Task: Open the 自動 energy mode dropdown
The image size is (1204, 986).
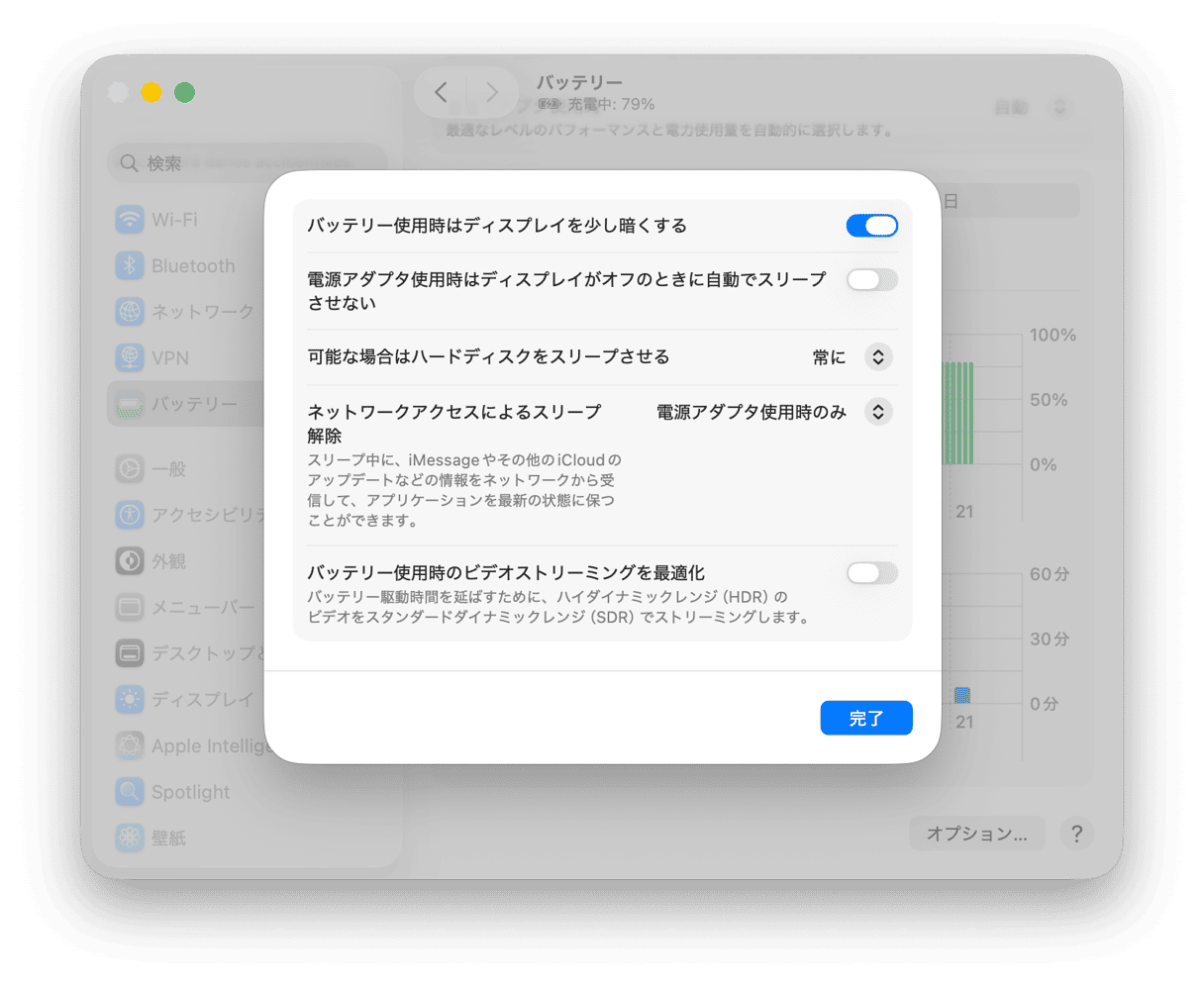Action: [x=1059, y=107]
